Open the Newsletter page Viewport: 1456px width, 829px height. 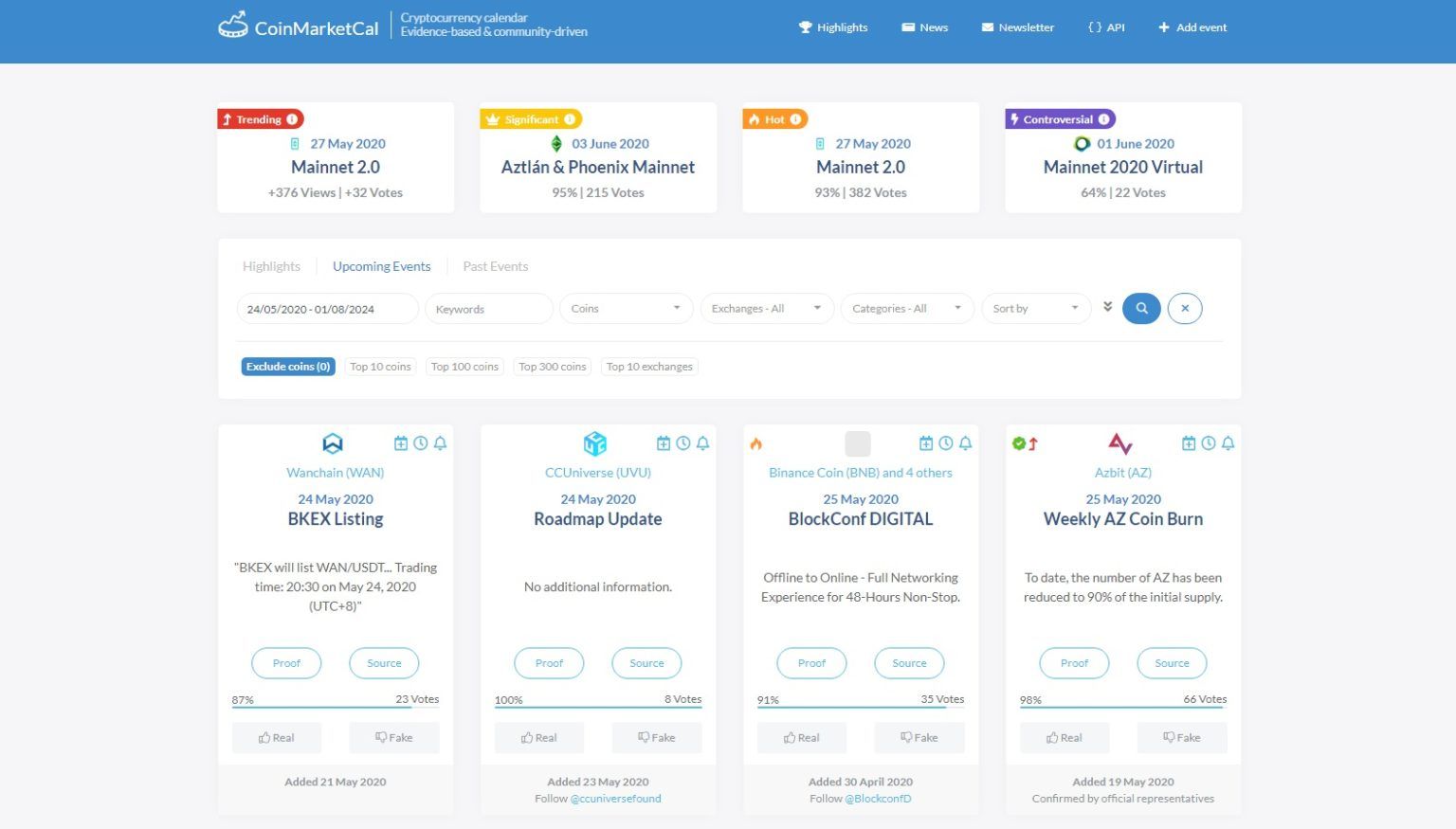click(1017, 27)
